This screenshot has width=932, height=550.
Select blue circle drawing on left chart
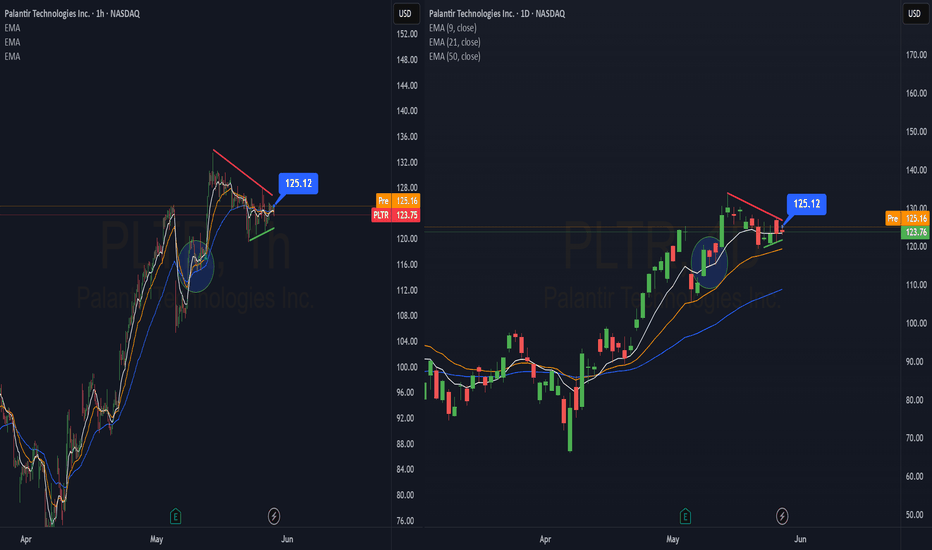pos(196,266)
